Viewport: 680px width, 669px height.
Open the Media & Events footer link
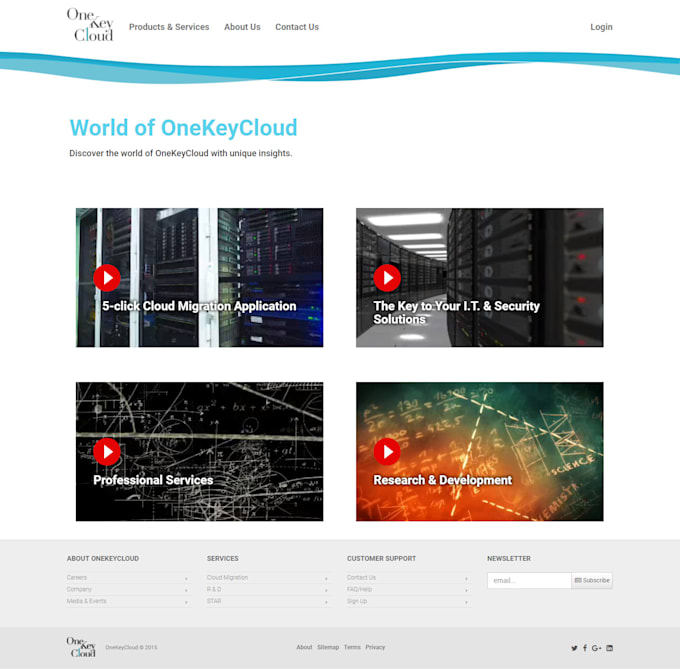tap(86, 601)
